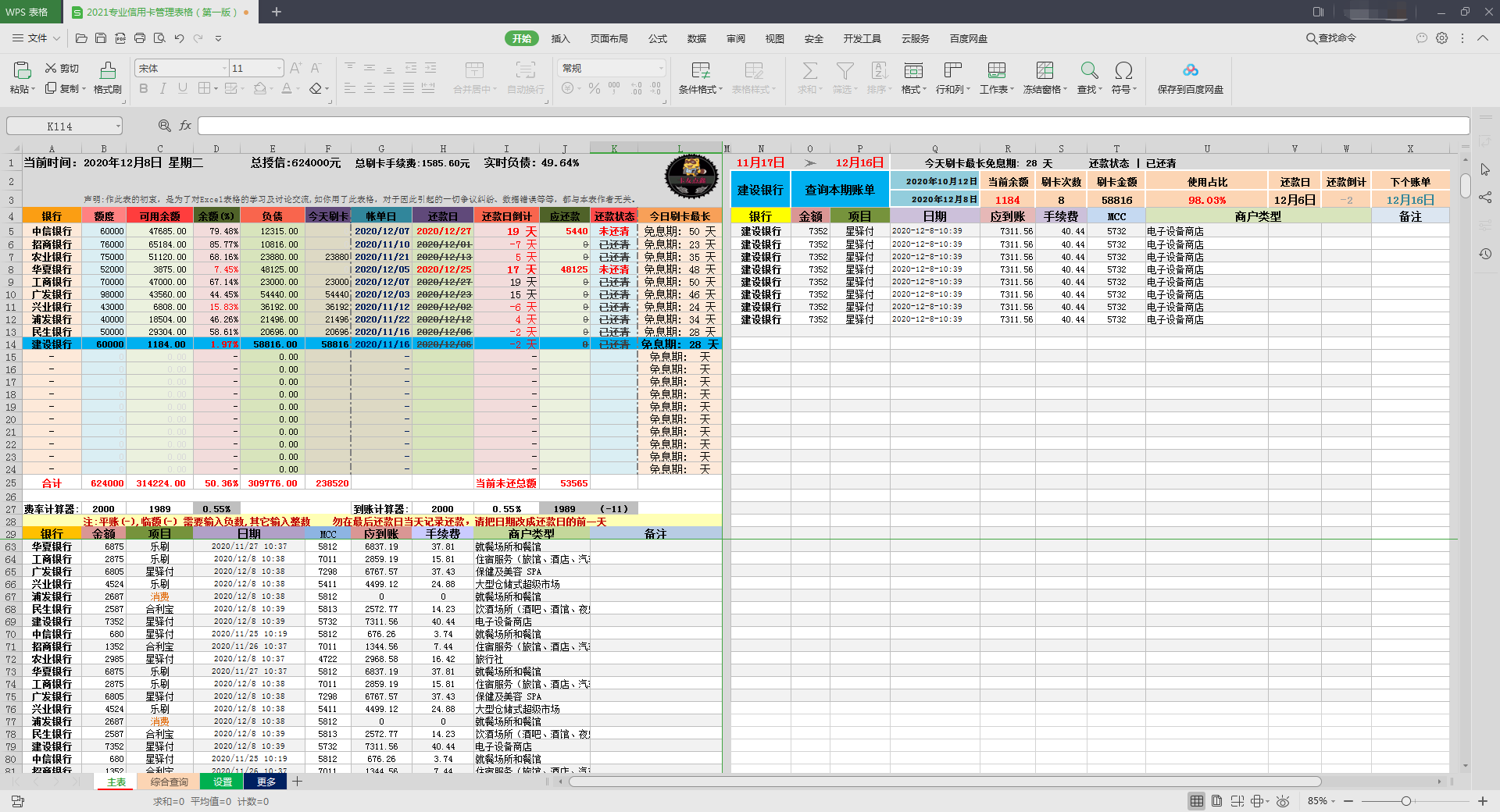
Task: Open the 视图 ribbon tab
Action: (774, 38)
